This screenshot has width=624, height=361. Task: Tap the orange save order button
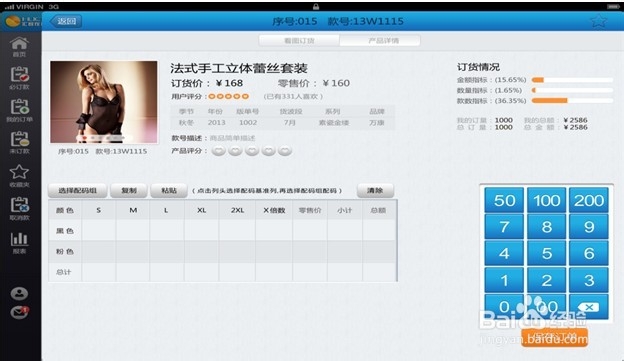click(554, 337)
